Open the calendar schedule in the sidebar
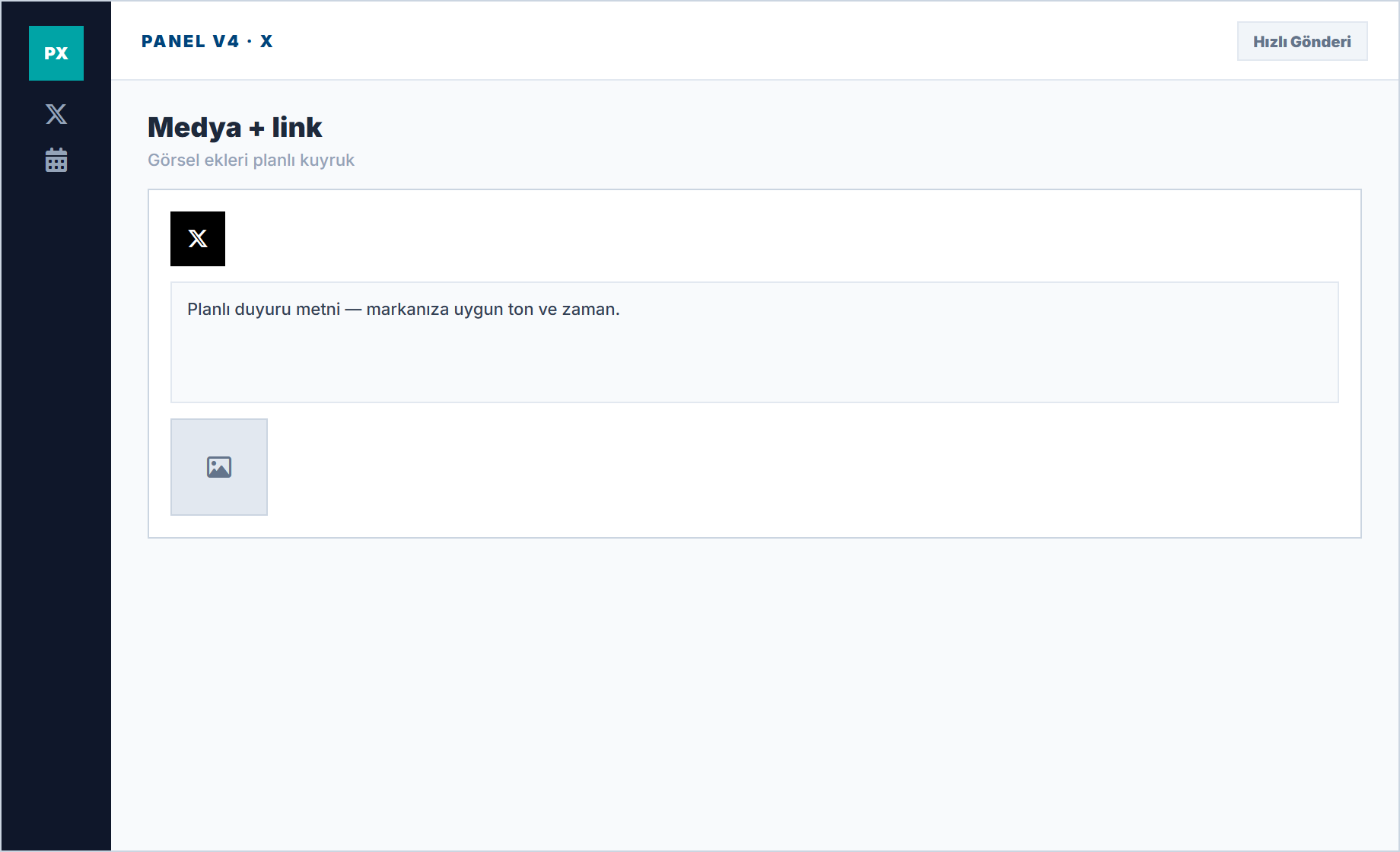Viewport: 1400px width, 852px height. pos(56,160)
